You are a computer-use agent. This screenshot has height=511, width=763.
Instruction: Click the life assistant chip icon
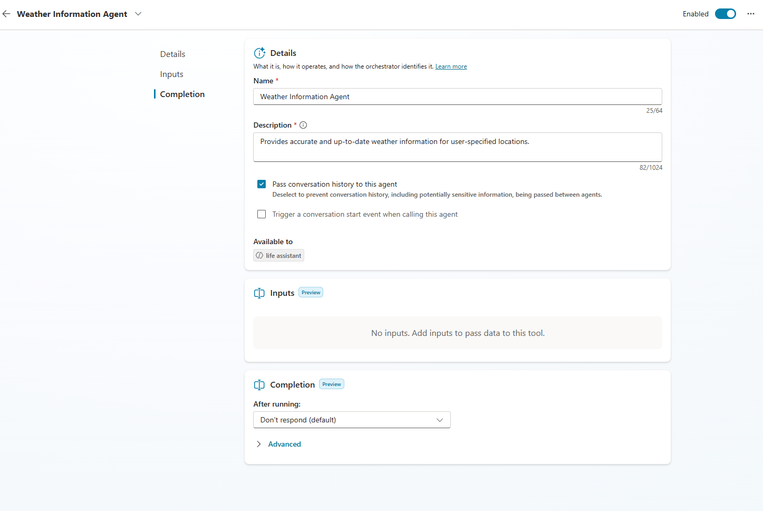coord(259,256)
